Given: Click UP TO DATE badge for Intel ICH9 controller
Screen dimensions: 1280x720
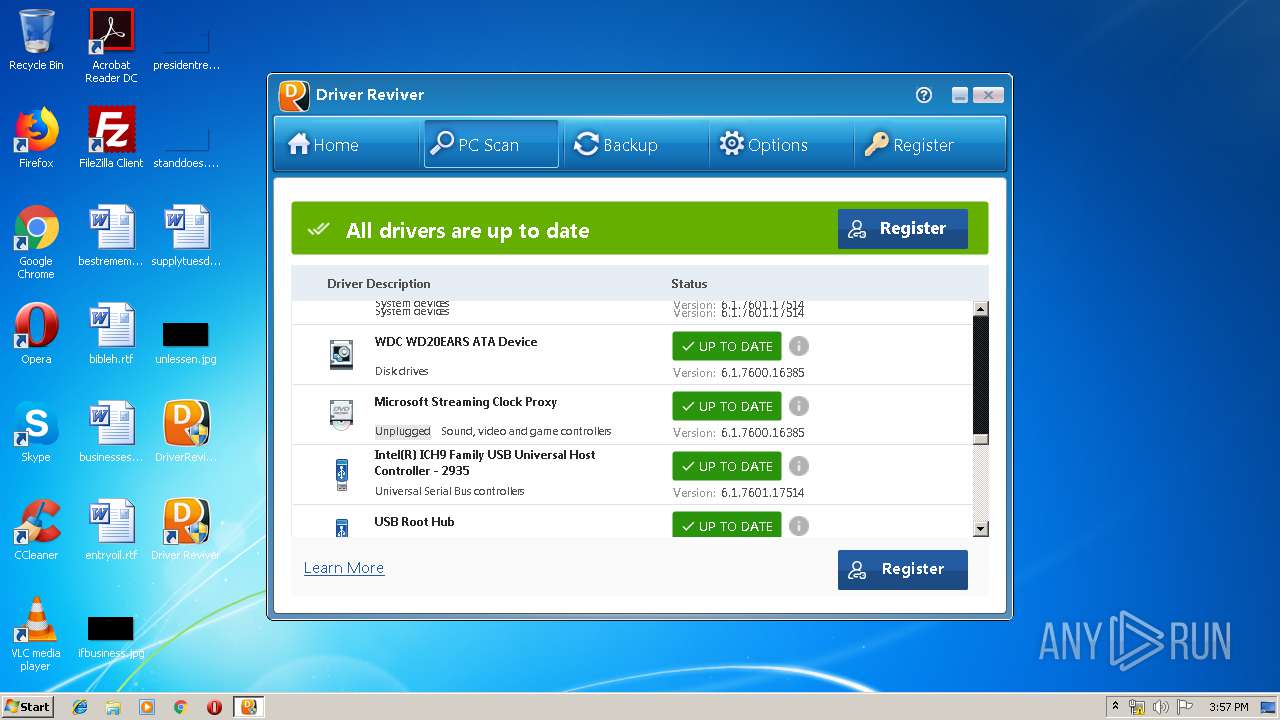Looking at the screenshot, I should [727, 466].
